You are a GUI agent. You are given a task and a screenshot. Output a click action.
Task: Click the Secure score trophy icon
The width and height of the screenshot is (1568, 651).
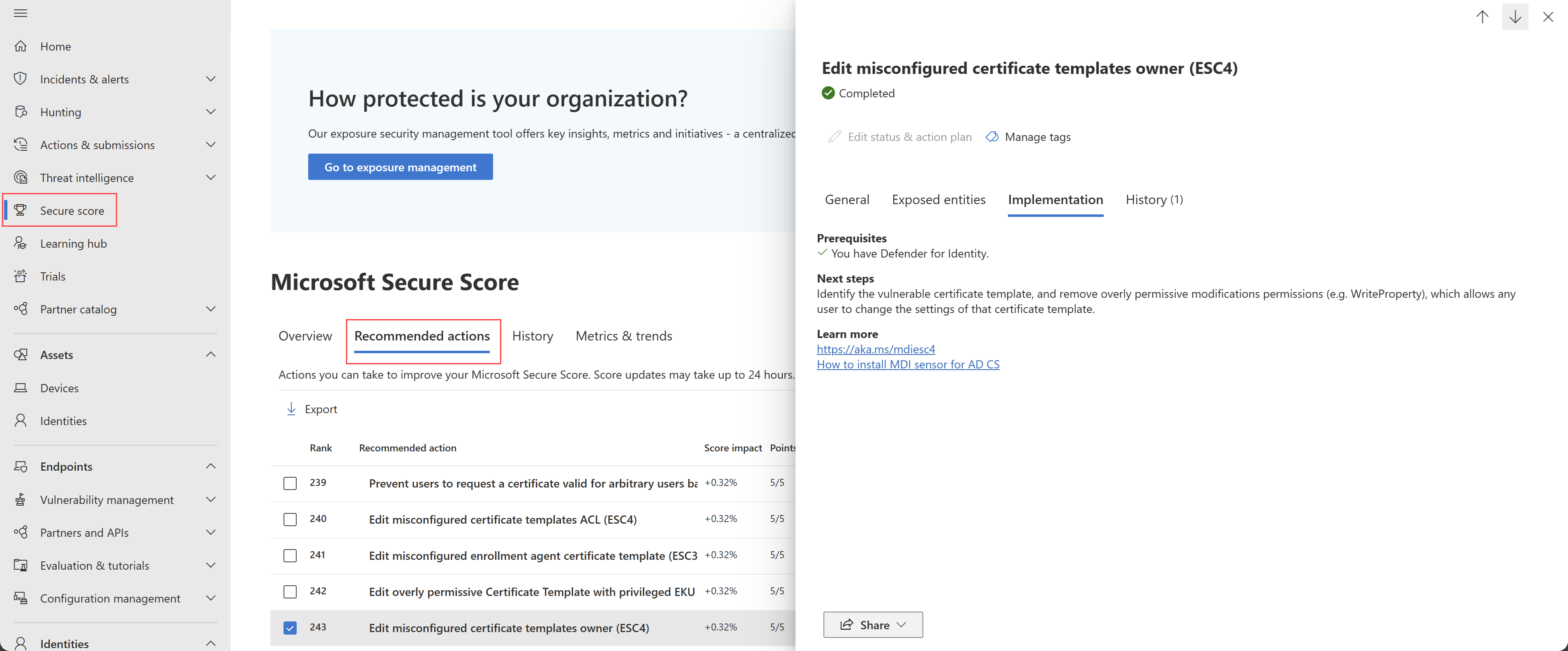(21, 211)
